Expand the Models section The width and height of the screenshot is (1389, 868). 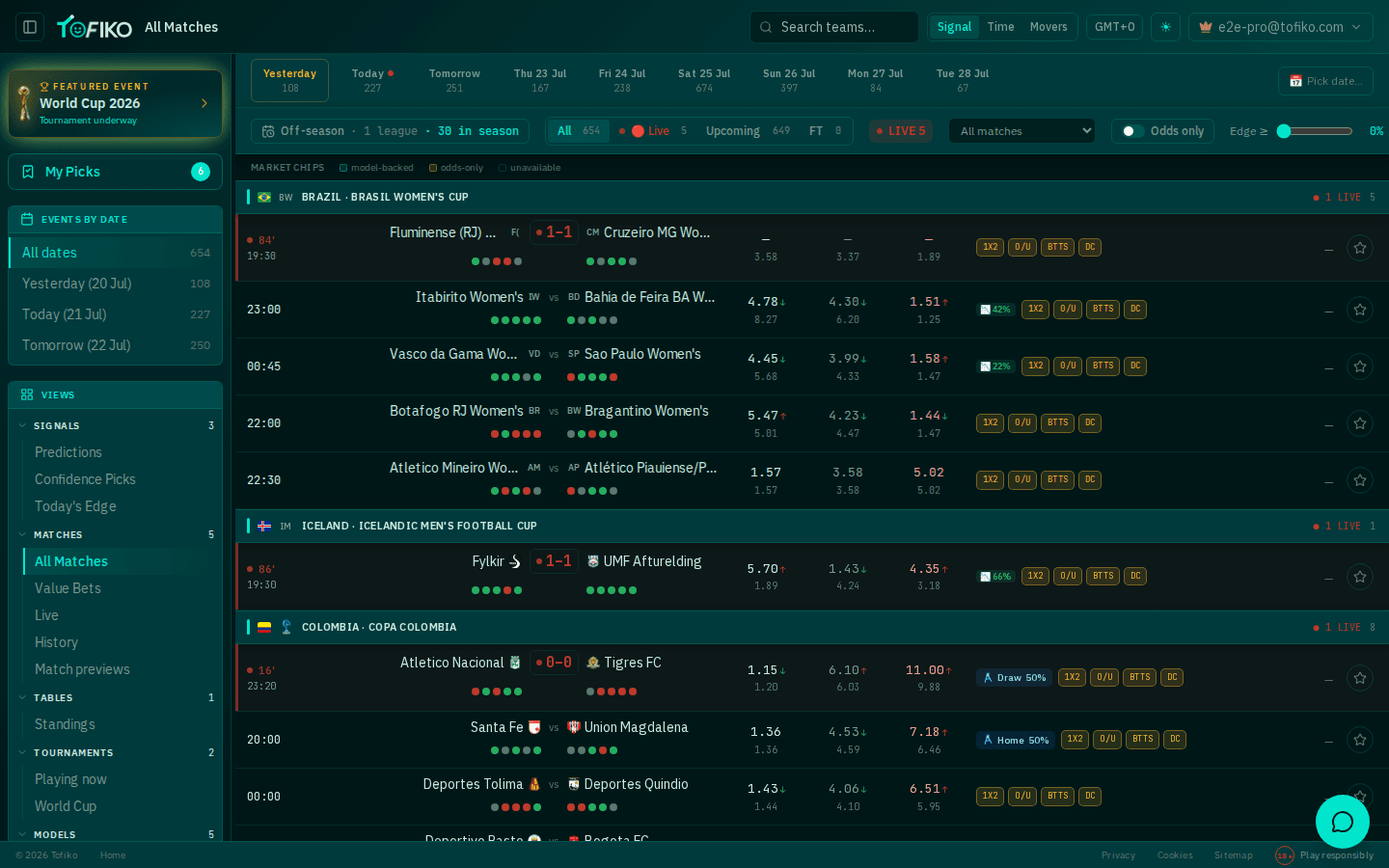click(x=115, y=834)
